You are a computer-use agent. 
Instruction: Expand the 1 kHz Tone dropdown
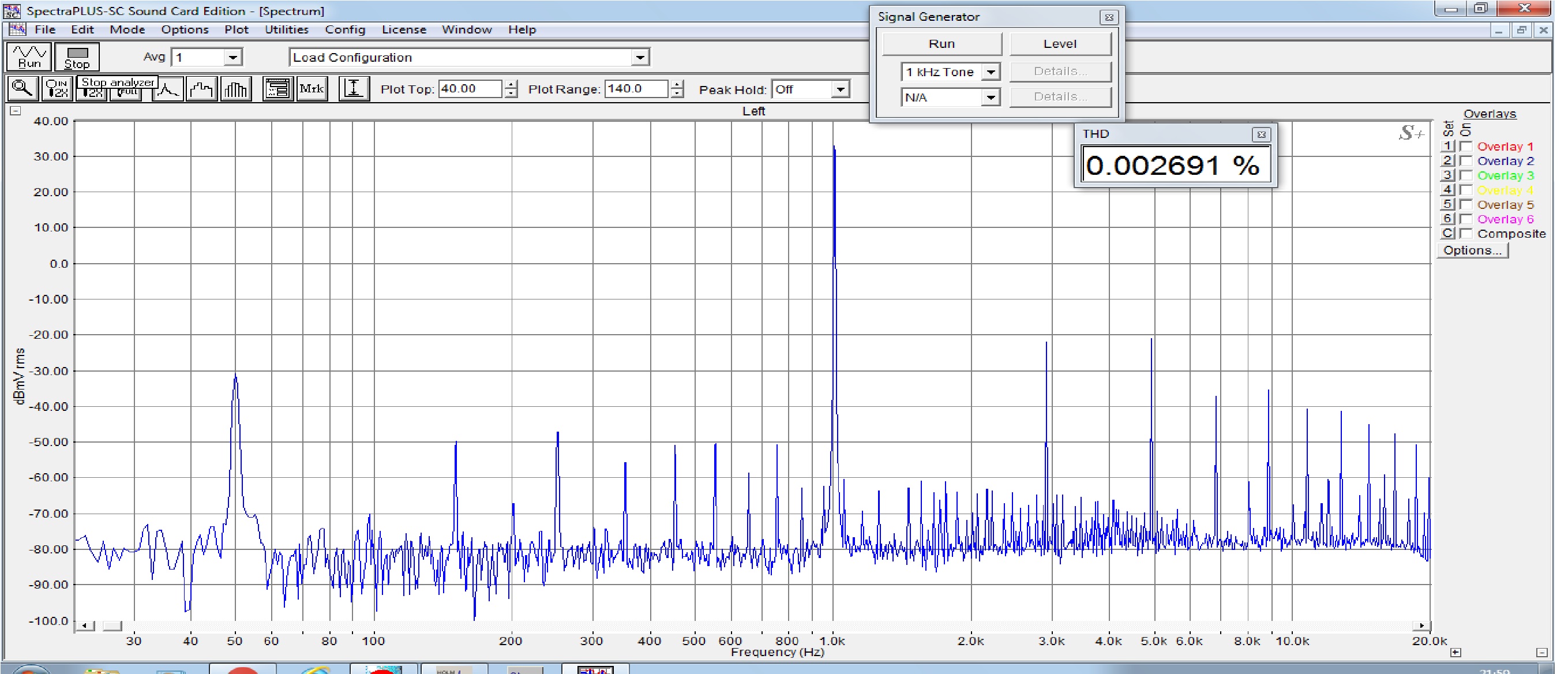click(x=991, y=72)
